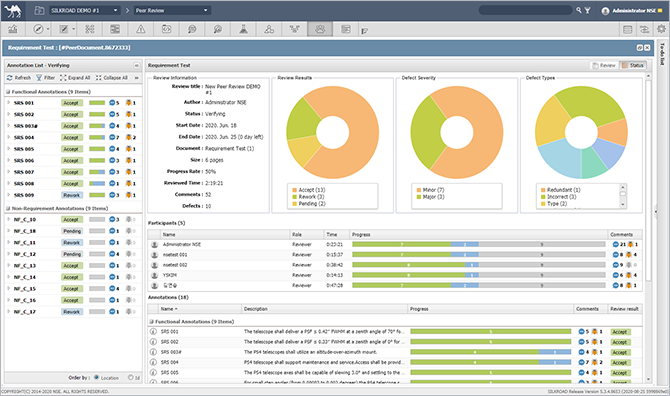This screenshot has width=670, height=396.
Task: Open the form template toolbar icon
Action: coord(346,29)
